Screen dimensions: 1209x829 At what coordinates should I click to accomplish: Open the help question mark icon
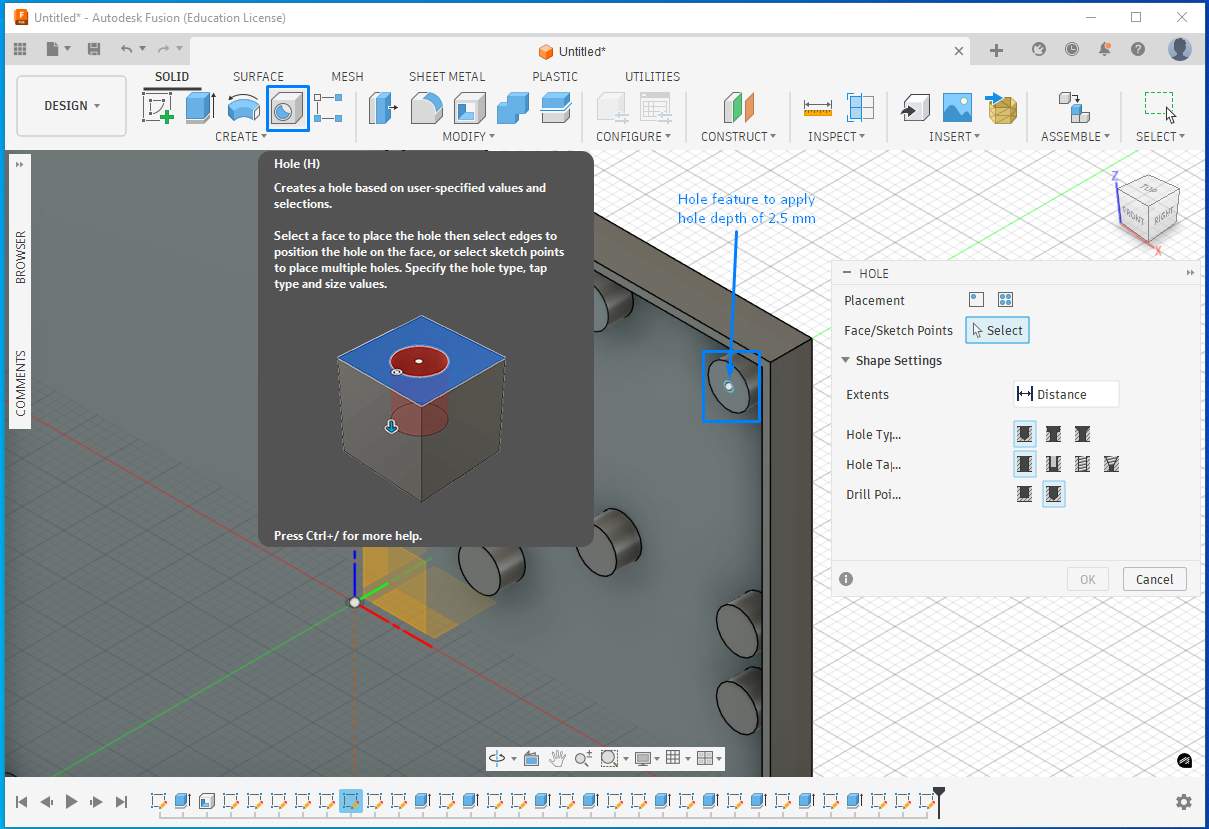[1138, 49]
